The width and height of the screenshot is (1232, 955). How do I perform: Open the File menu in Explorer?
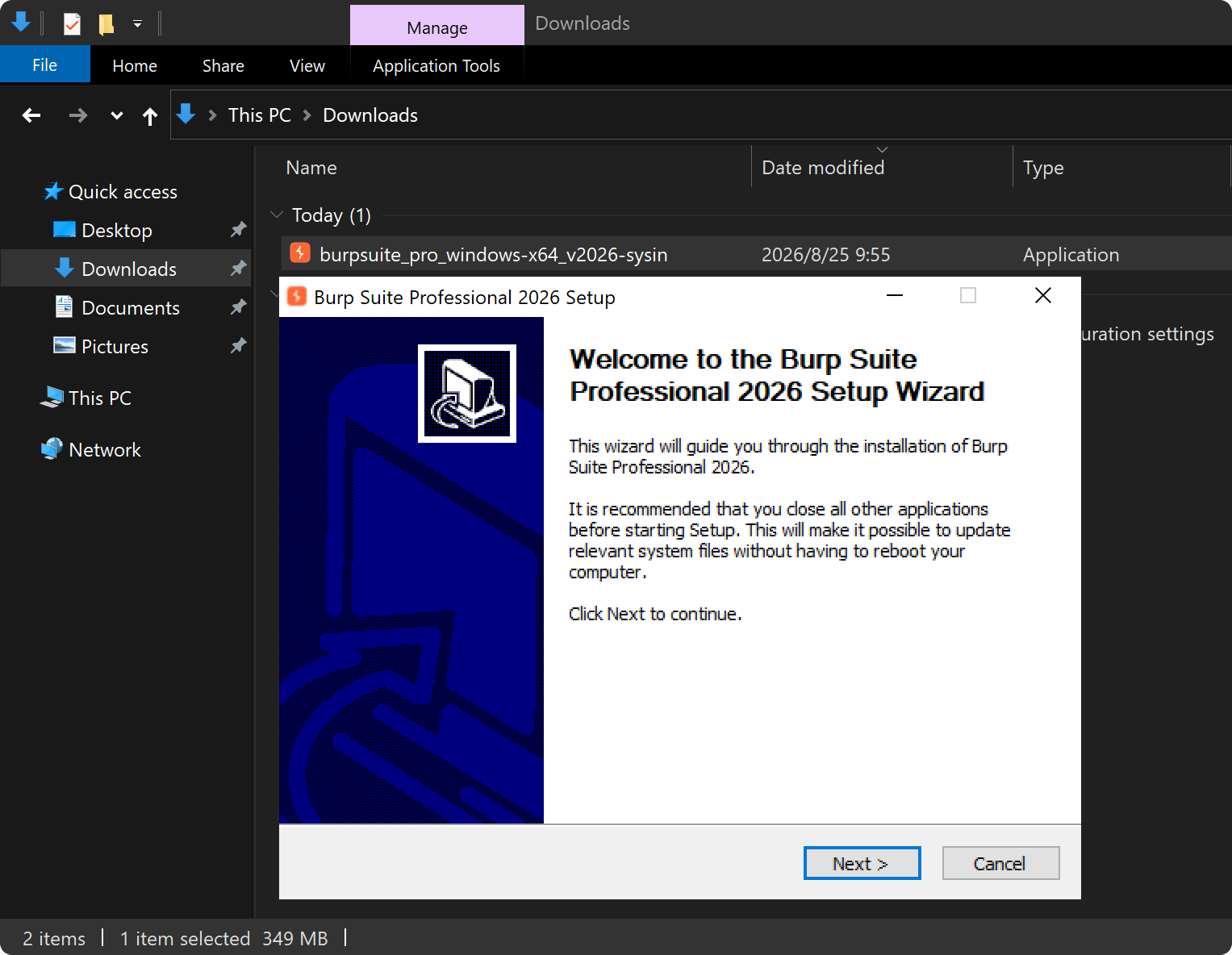tap(45, 65)
